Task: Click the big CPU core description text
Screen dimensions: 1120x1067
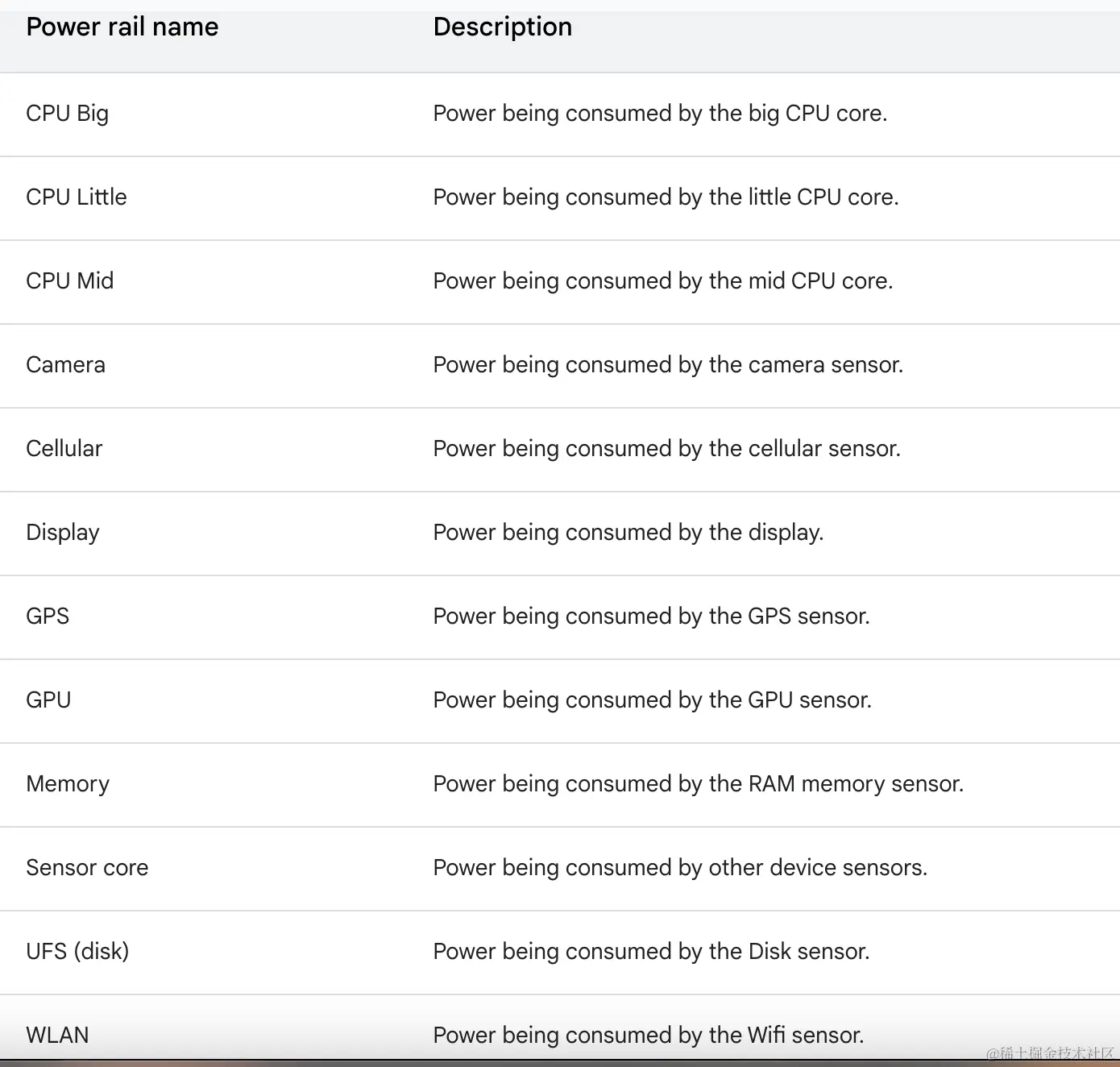Action: tap(660, 114)
